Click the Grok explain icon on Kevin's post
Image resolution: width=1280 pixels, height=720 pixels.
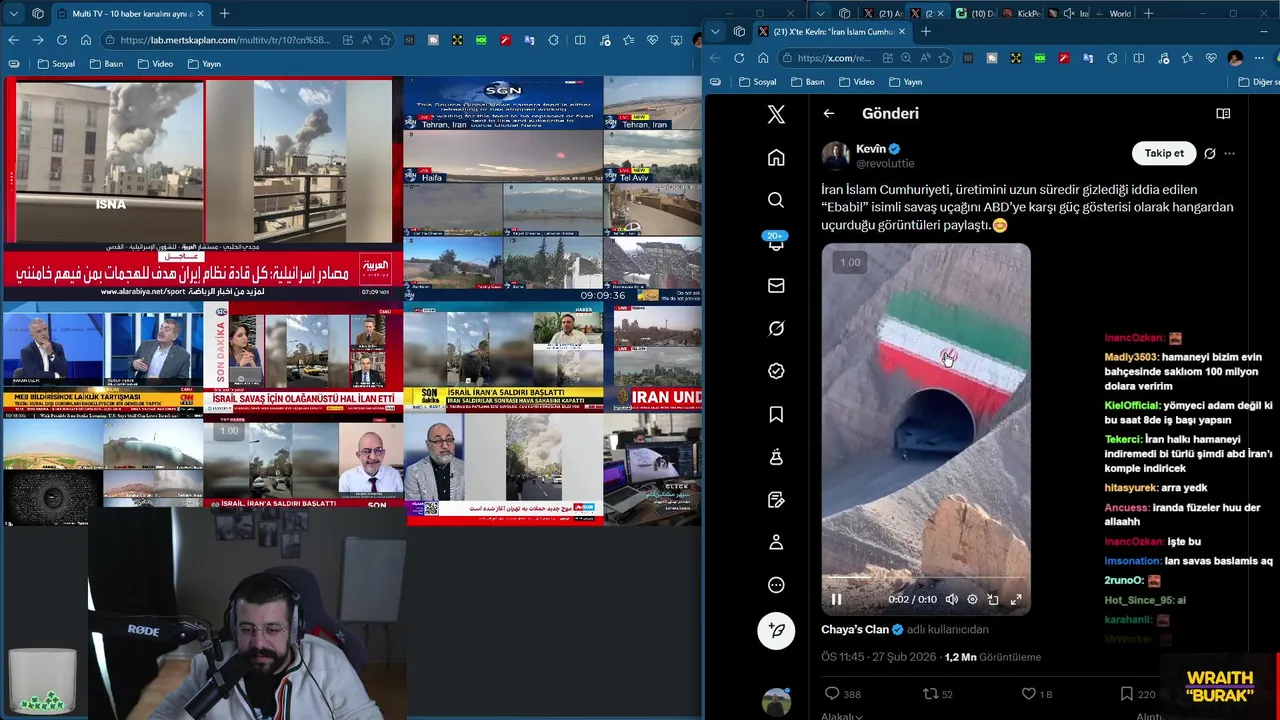pos(1210,154)
